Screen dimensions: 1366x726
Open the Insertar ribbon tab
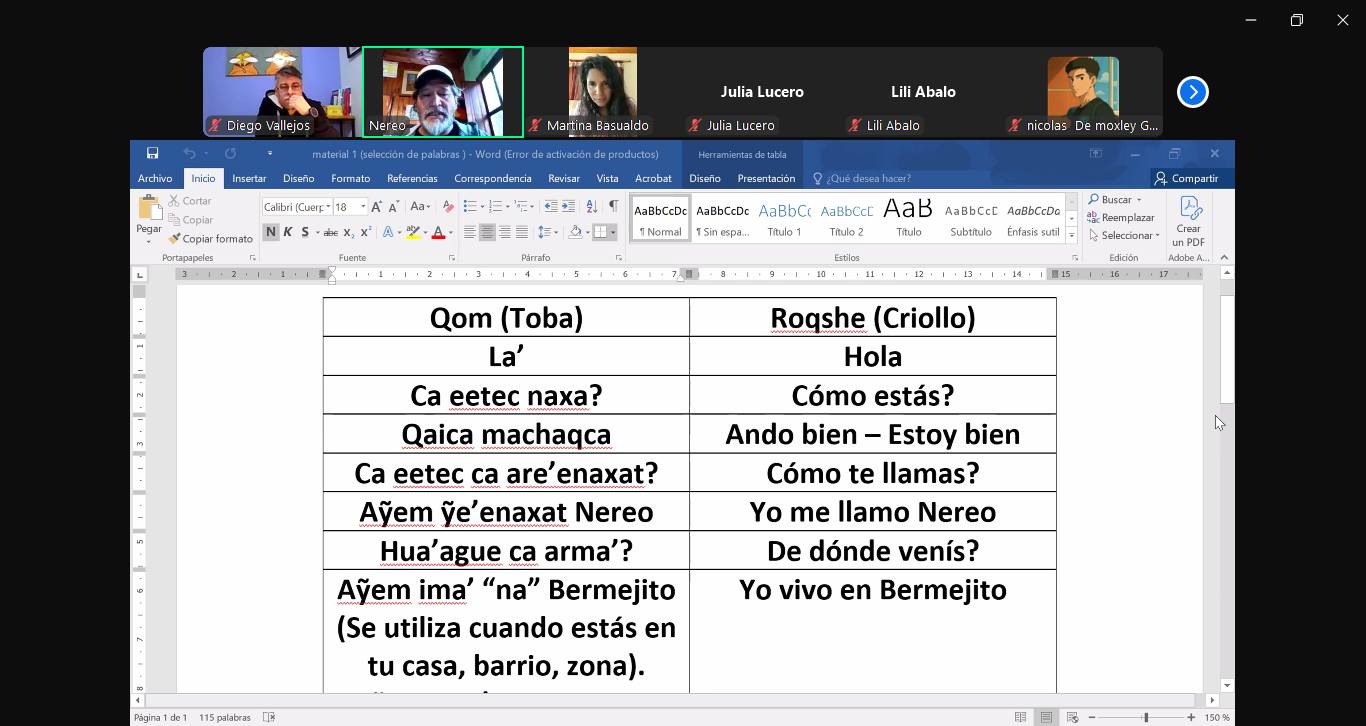(x=249, y=178)
